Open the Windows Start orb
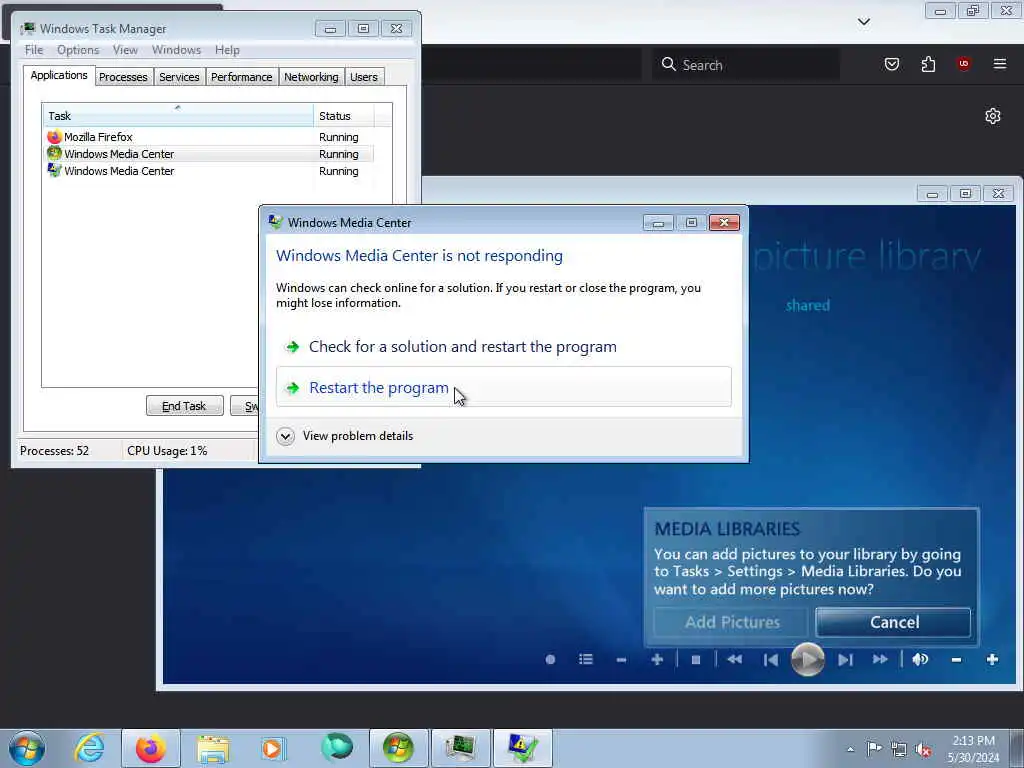 [x=27, y=748]
